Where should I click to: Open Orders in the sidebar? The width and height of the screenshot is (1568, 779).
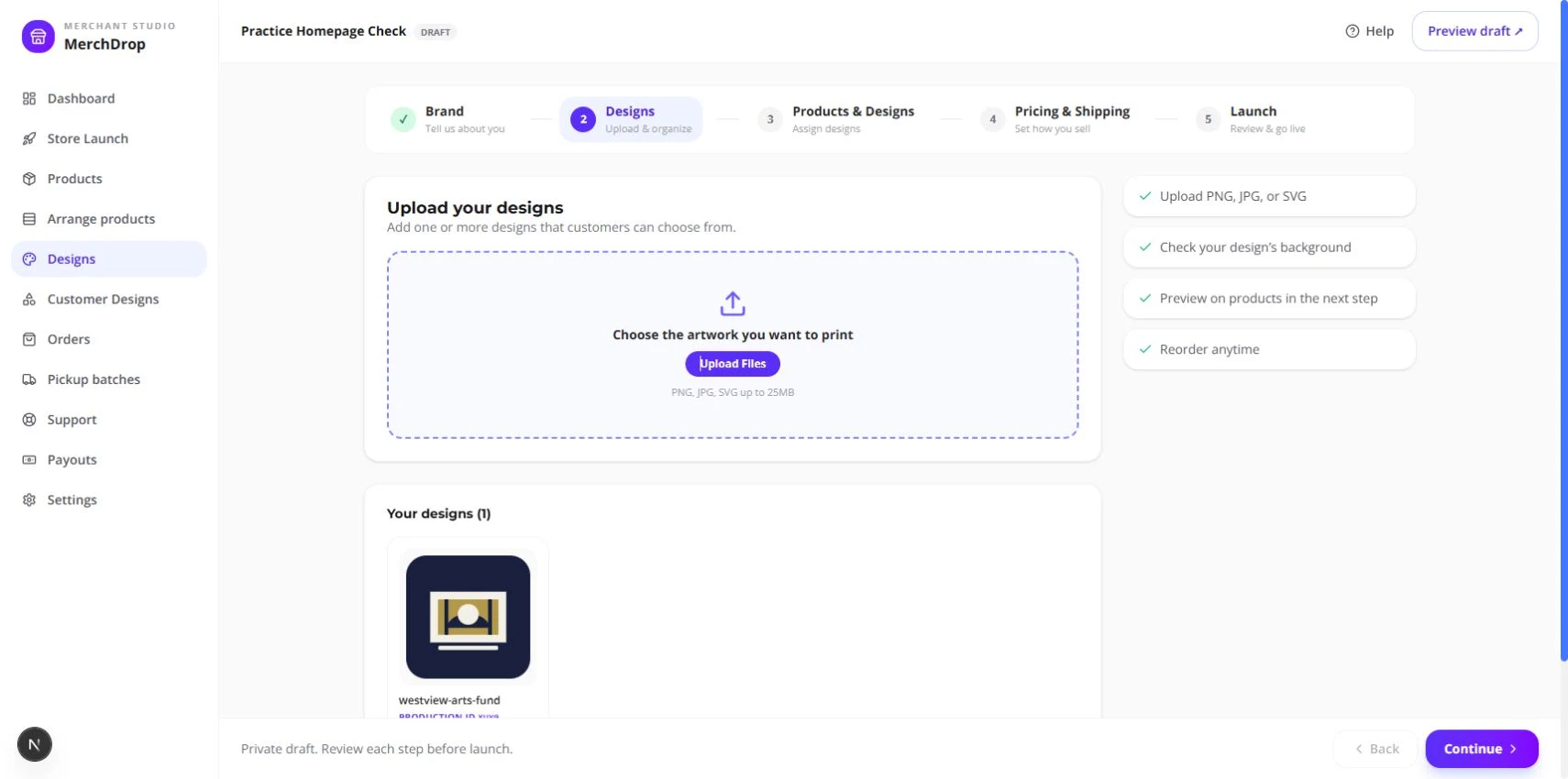coord(109,339)
